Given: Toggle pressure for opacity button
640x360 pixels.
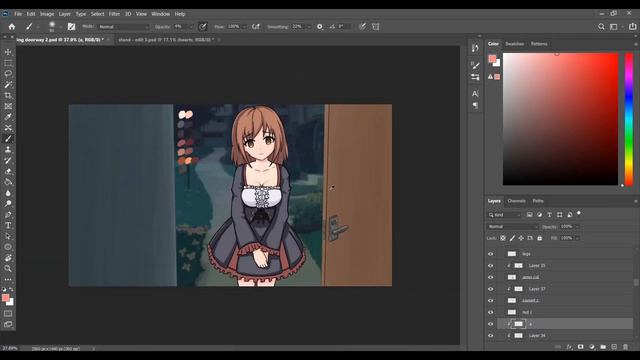Looking at the screenshot, I should click(x=203, y=27).
